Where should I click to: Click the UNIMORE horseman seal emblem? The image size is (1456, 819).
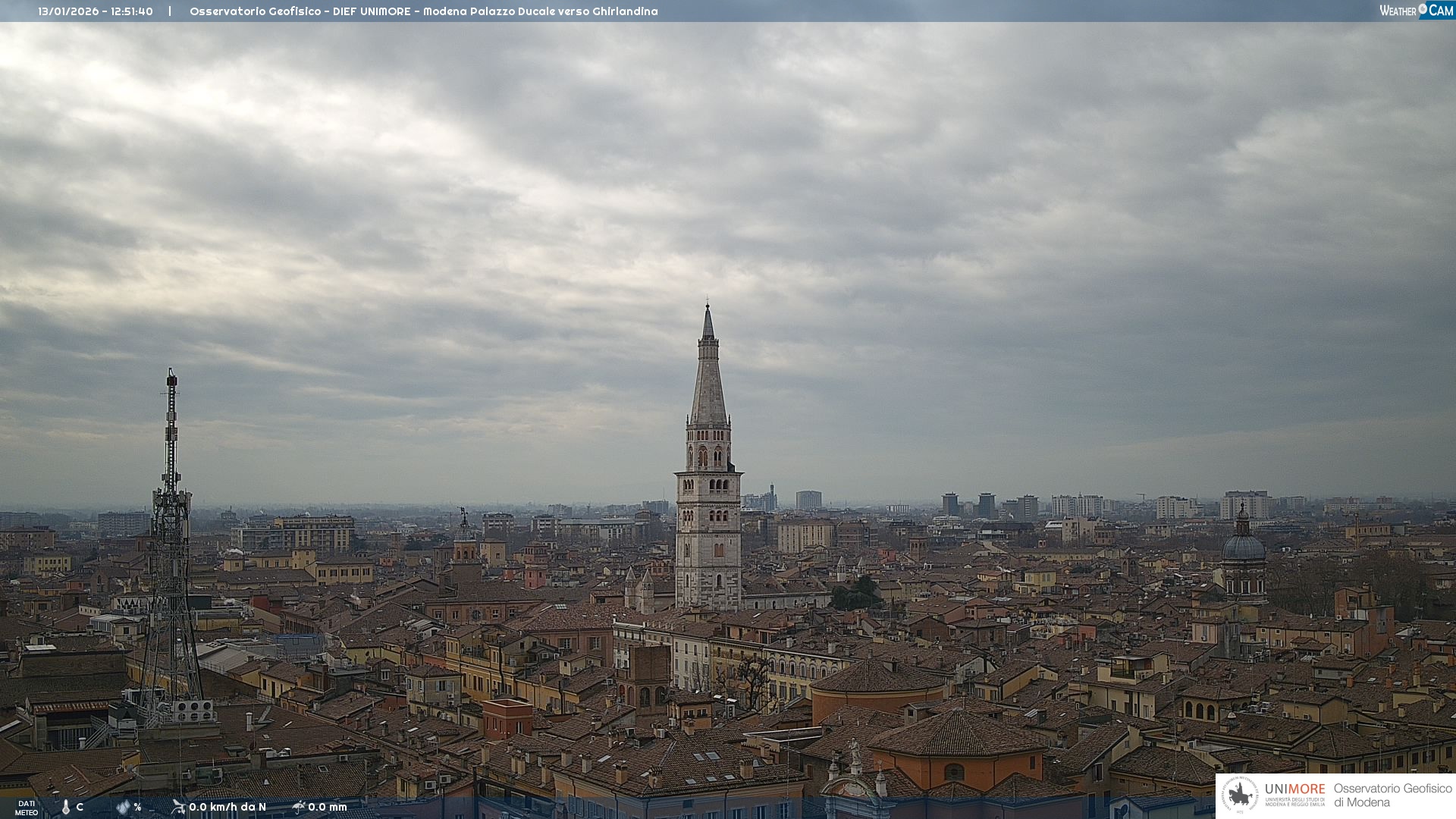coord(1240,795)
